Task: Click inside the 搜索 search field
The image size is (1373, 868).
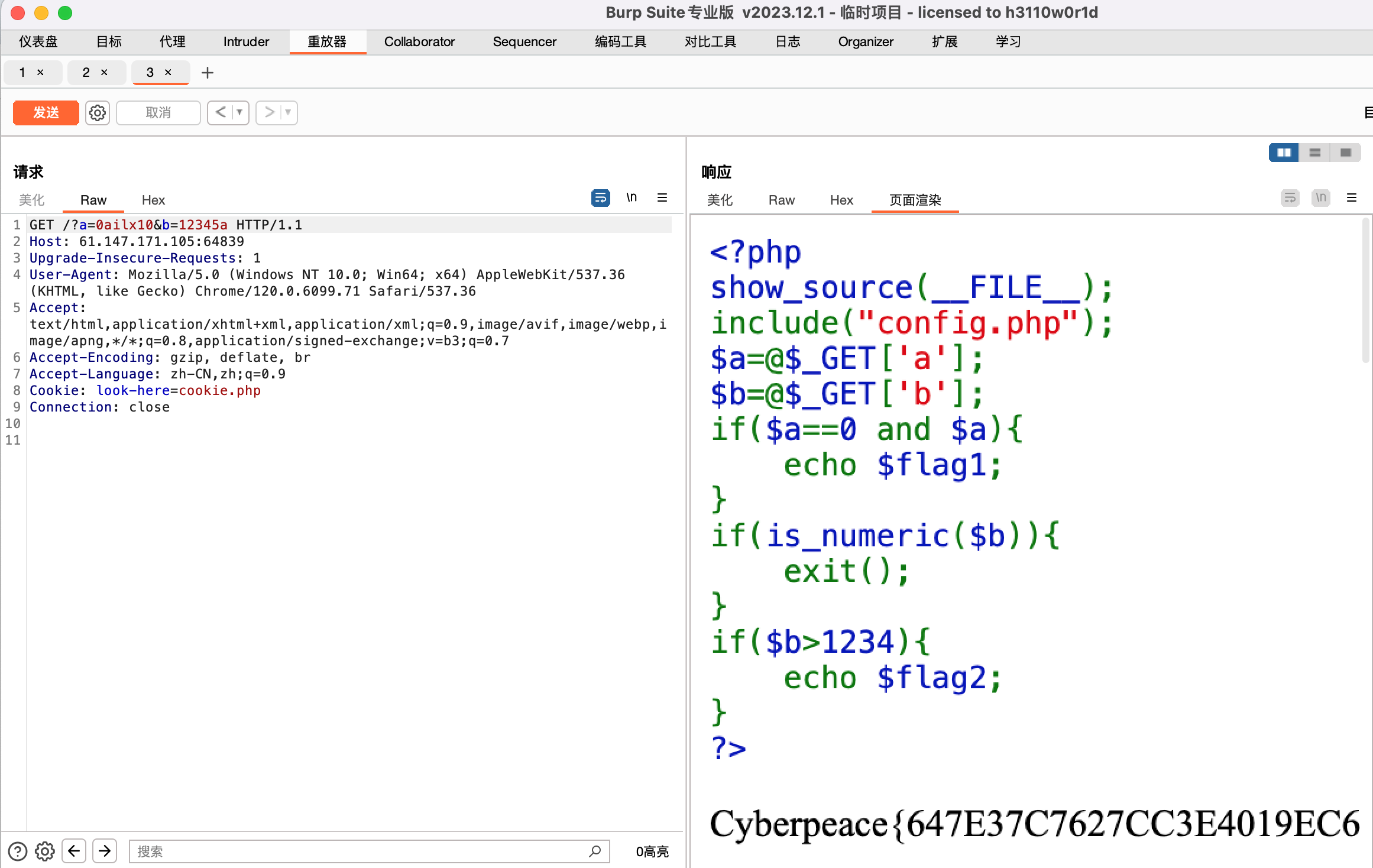Action: (355, 851)
